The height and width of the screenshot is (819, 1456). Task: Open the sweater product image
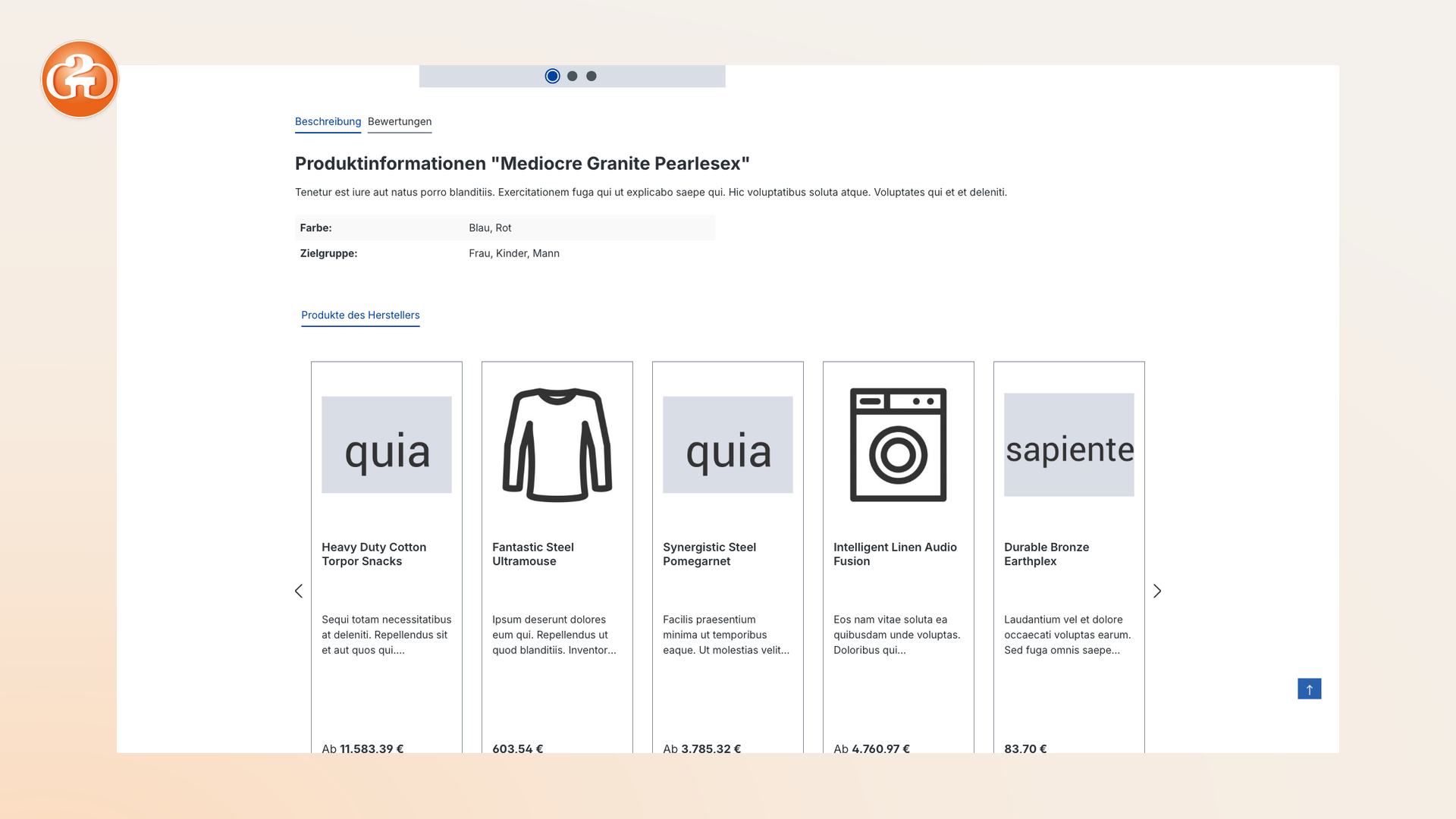click(x=557, y=445)
